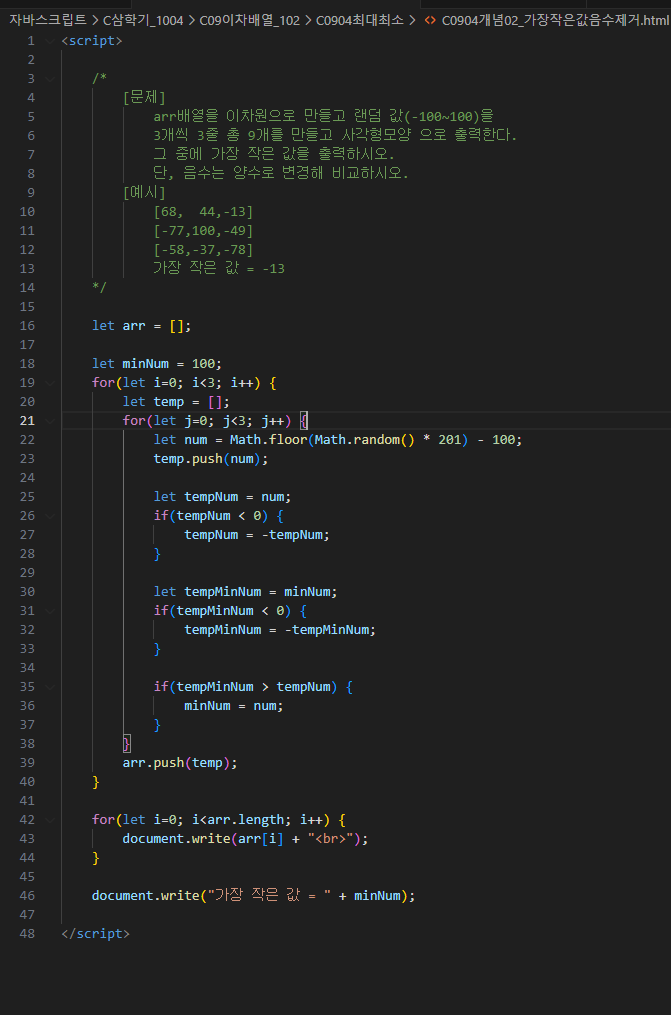Click the comment '가장 작은 값 = -13'
This screenshot has height=1015, width=671.
[x=219, y=268]
